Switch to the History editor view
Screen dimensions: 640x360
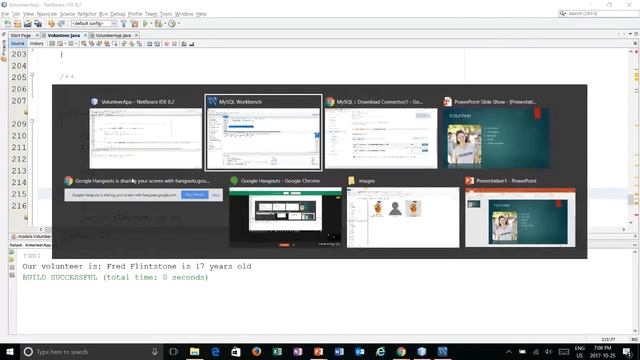(x=36, y=44)
